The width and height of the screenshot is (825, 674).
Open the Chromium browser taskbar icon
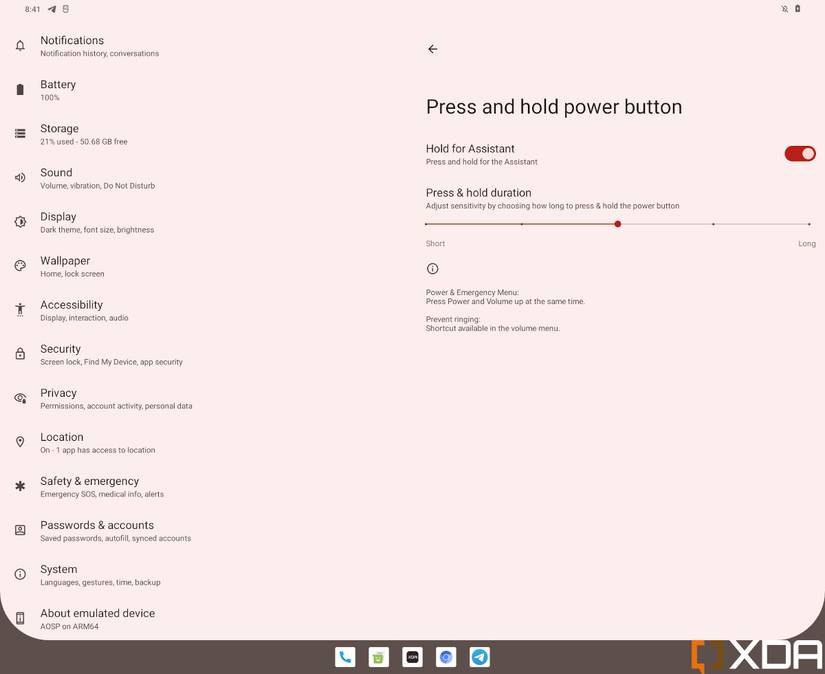446,657
